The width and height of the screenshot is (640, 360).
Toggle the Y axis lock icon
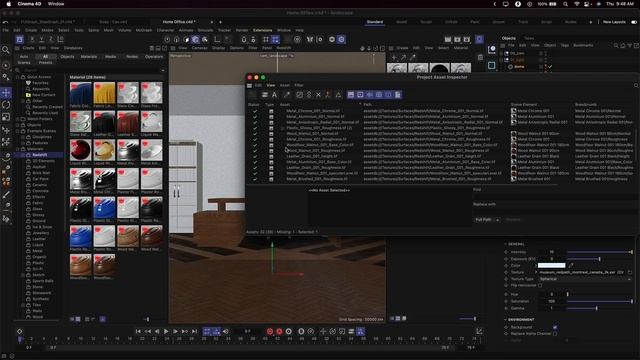tap(41, 39)
